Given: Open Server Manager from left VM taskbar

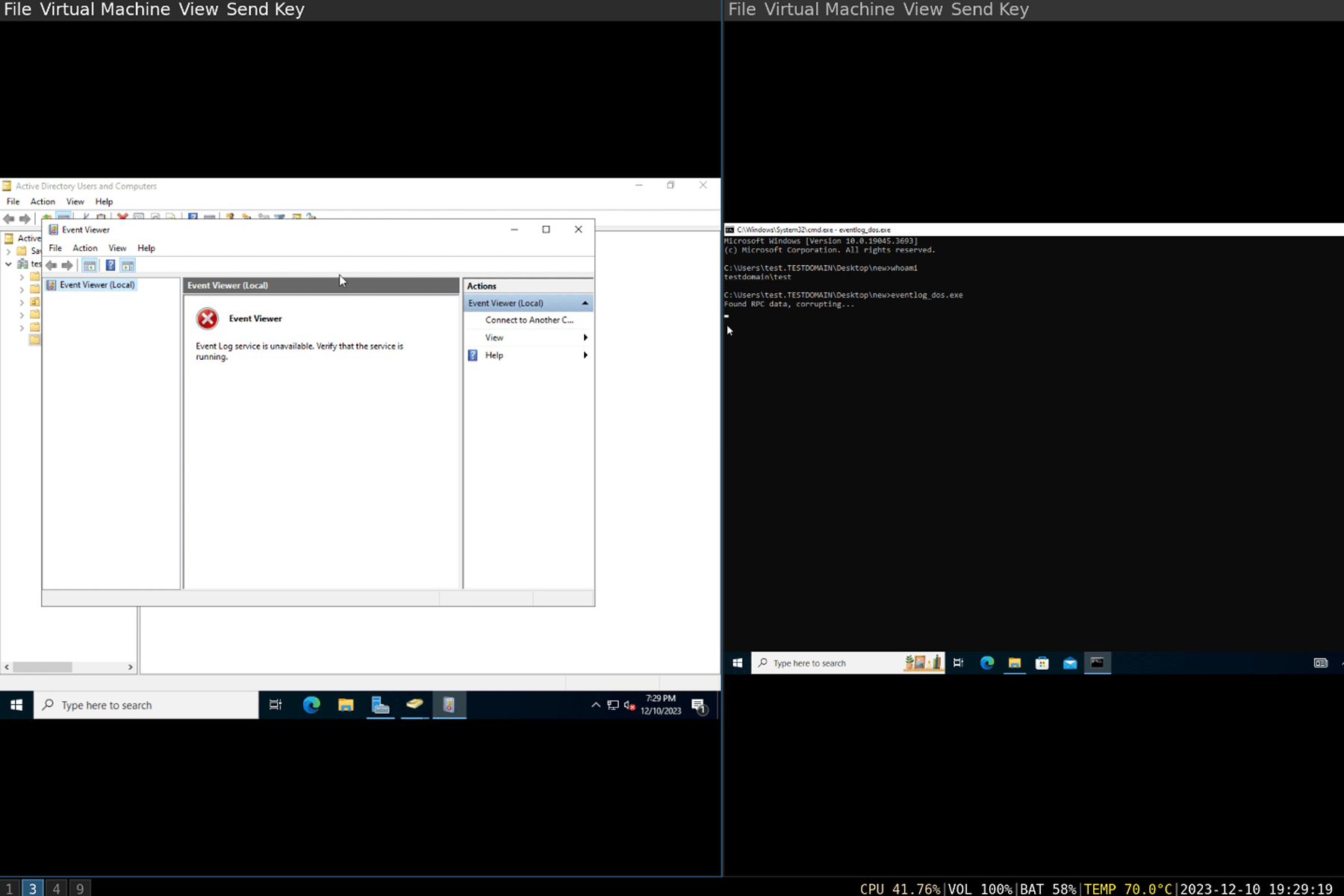Looking at the screenshot, I should click(x=380, y=705).
